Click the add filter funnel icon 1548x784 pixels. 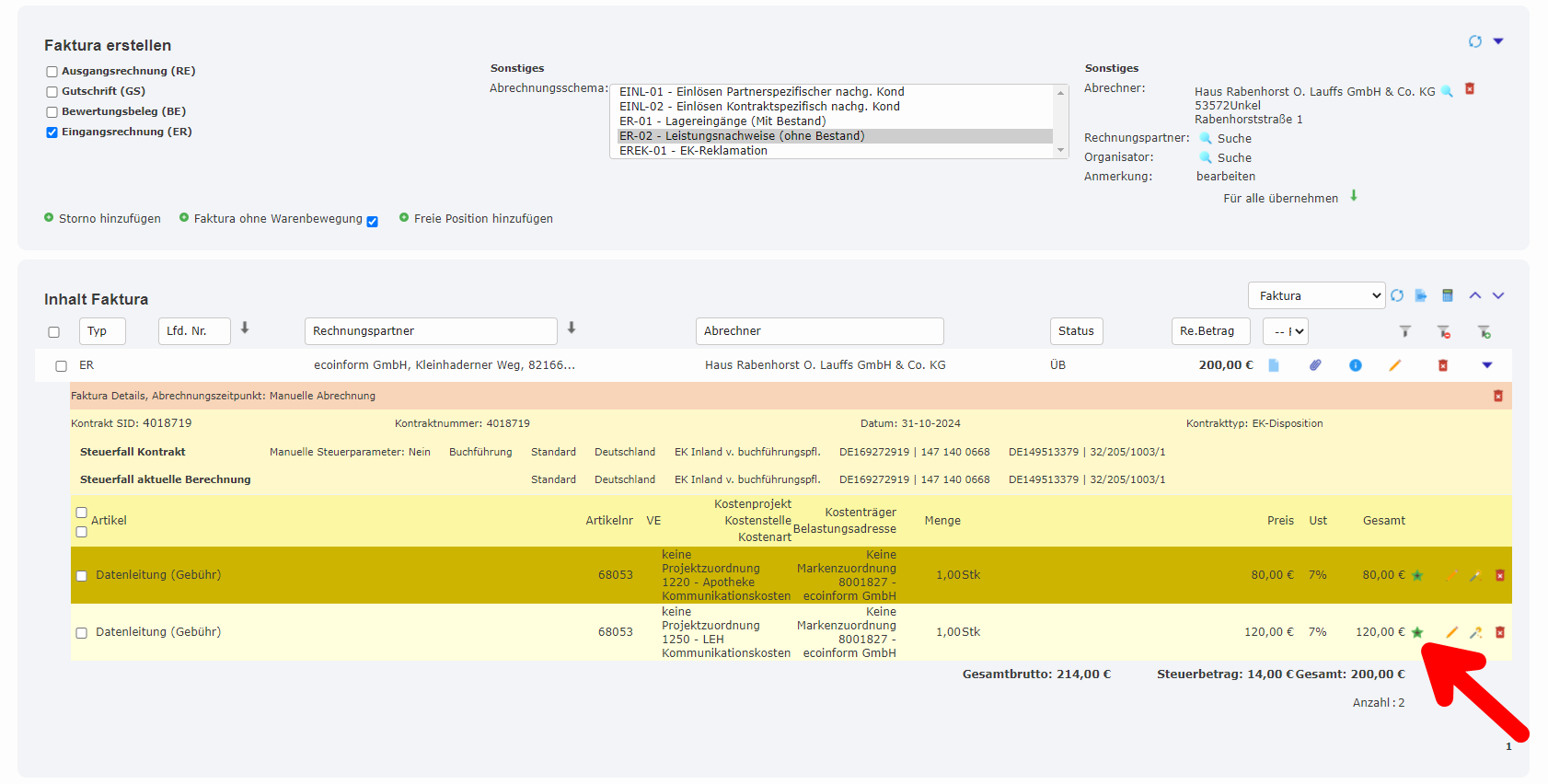pos(1484,331)
